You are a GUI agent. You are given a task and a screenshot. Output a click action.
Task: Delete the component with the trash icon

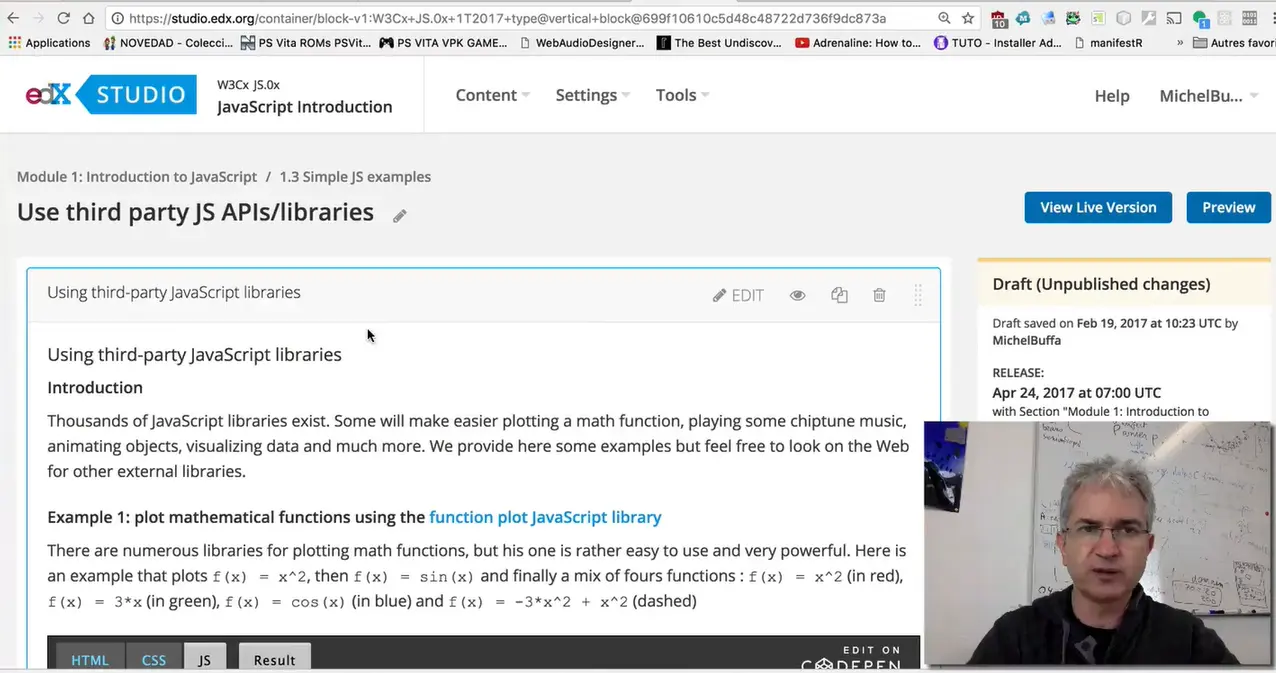pyautogui.click(x=879, y=295)
